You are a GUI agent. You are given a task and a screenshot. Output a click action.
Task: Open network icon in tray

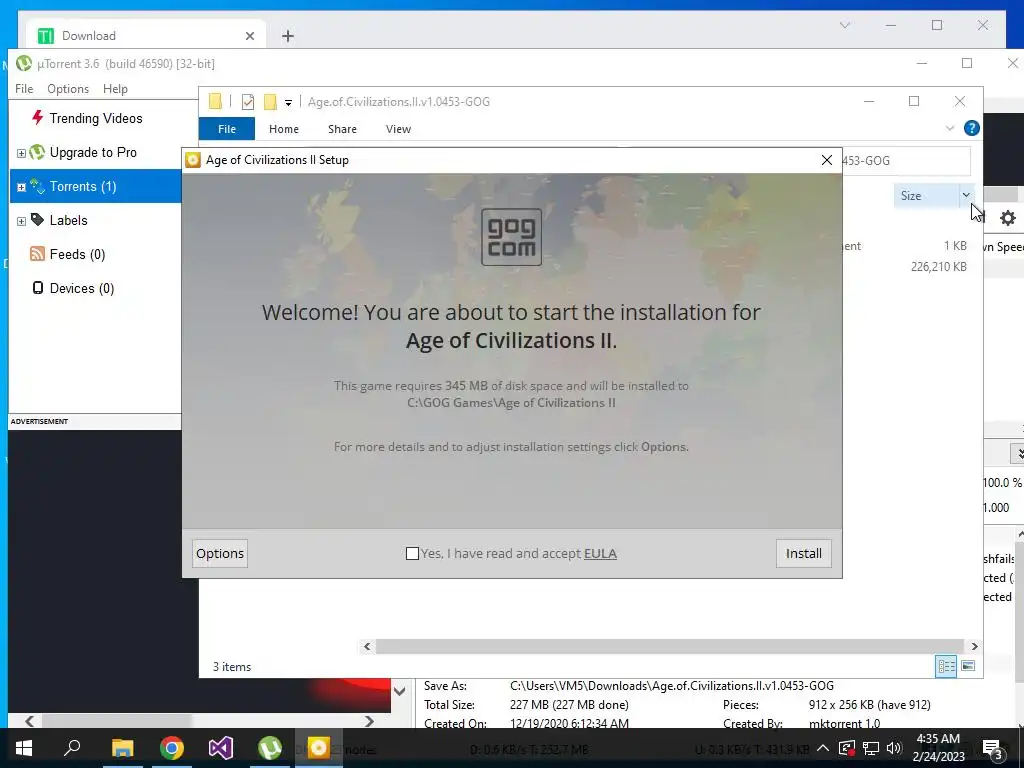(871, 748)
